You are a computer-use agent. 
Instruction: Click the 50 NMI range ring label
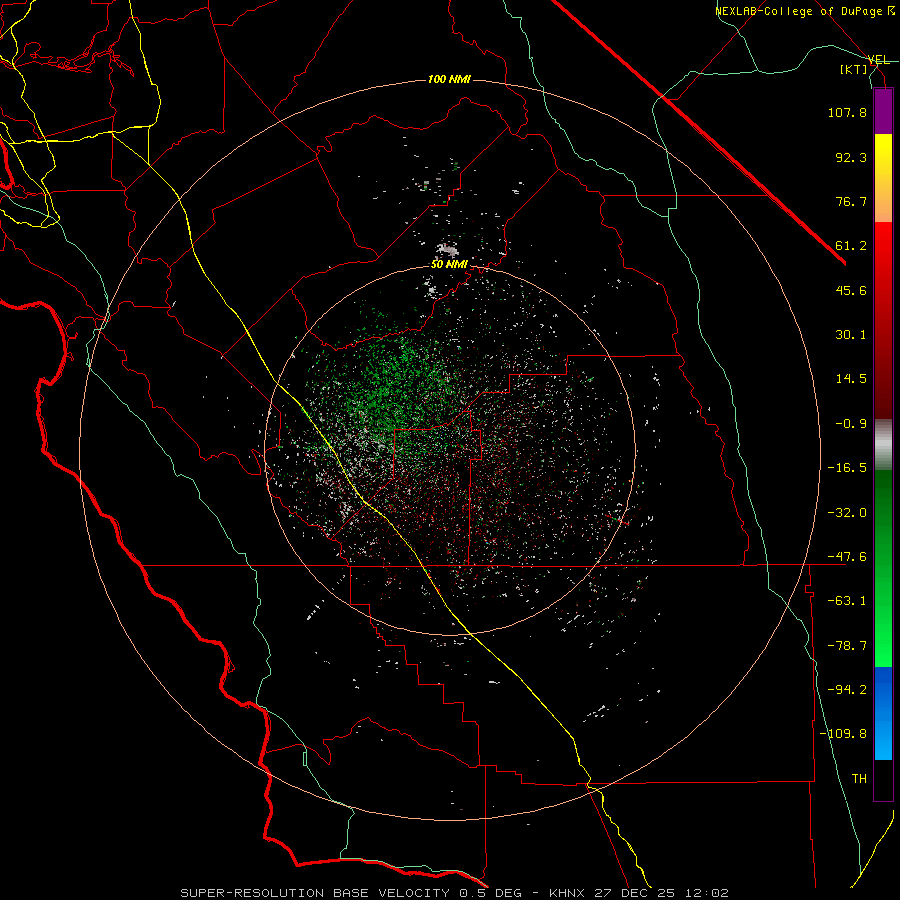[449, 265]
